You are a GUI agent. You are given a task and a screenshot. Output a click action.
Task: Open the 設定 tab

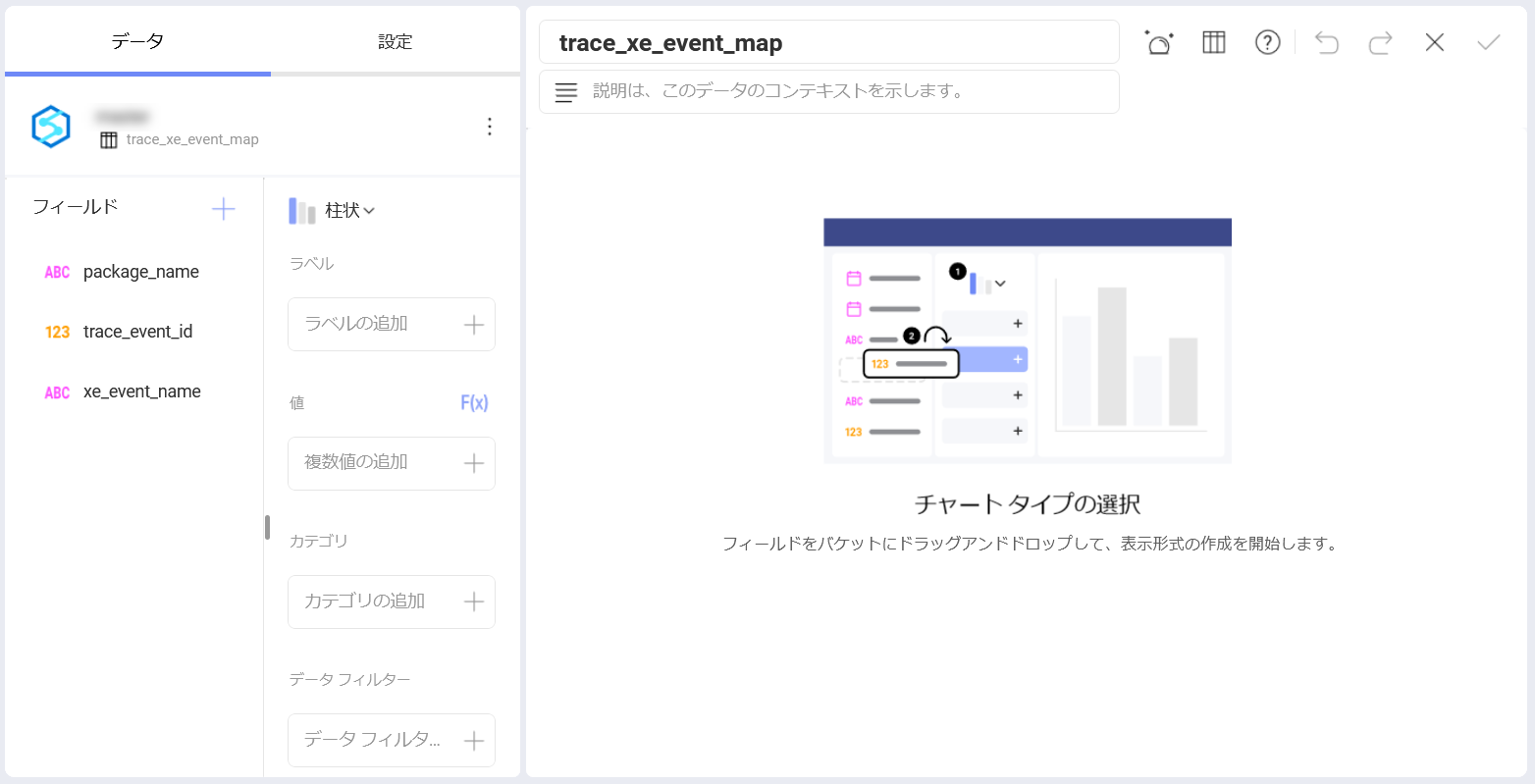[x=396, y=41]
